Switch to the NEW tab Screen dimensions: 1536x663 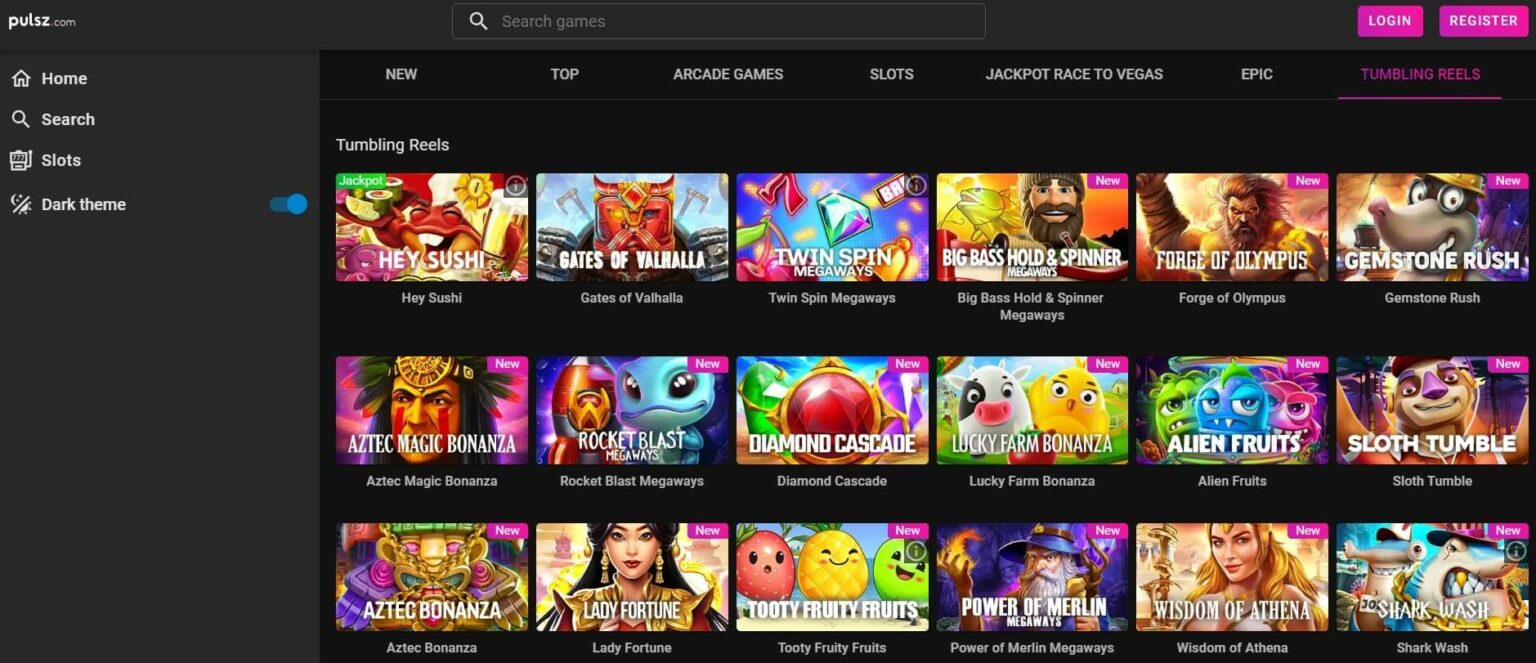(x=401, y=74)
